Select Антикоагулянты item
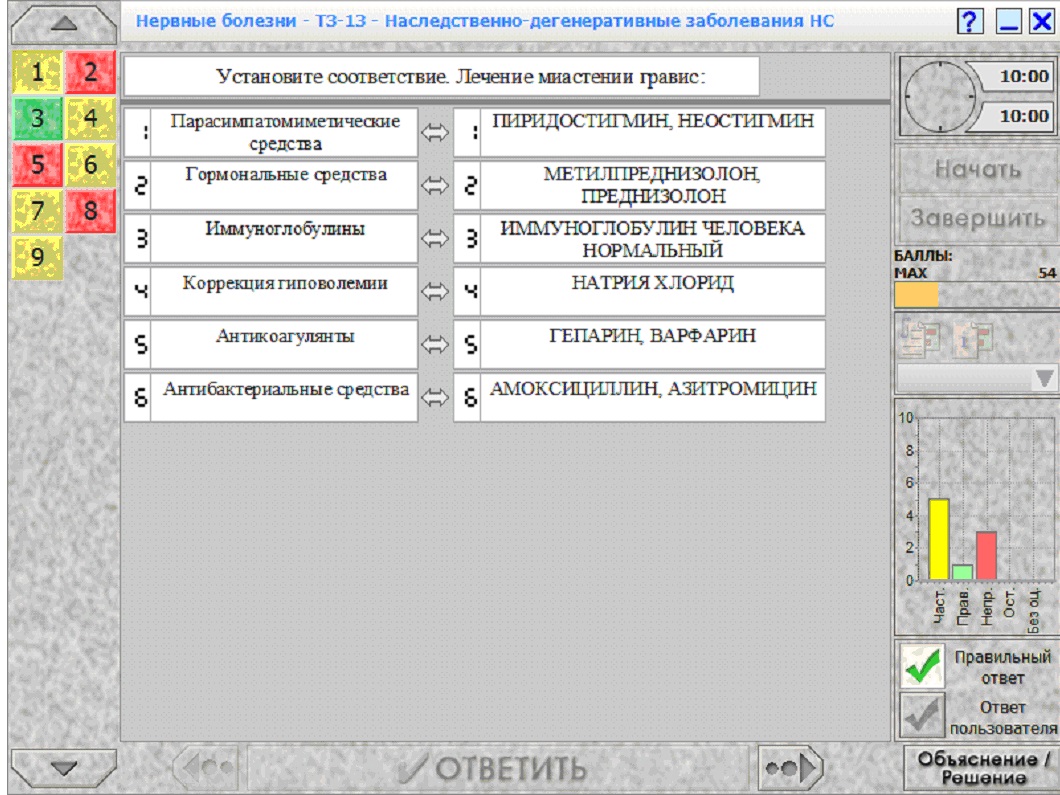Screen dimensions: 1060x795 point(271,345)
